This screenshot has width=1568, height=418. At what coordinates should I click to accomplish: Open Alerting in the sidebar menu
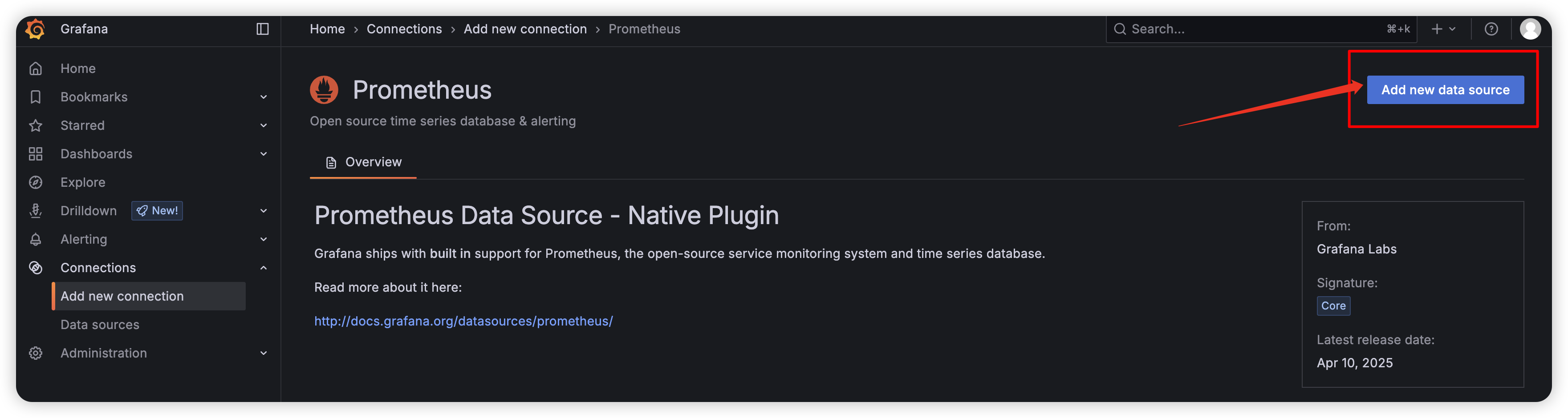pos(83,239)
